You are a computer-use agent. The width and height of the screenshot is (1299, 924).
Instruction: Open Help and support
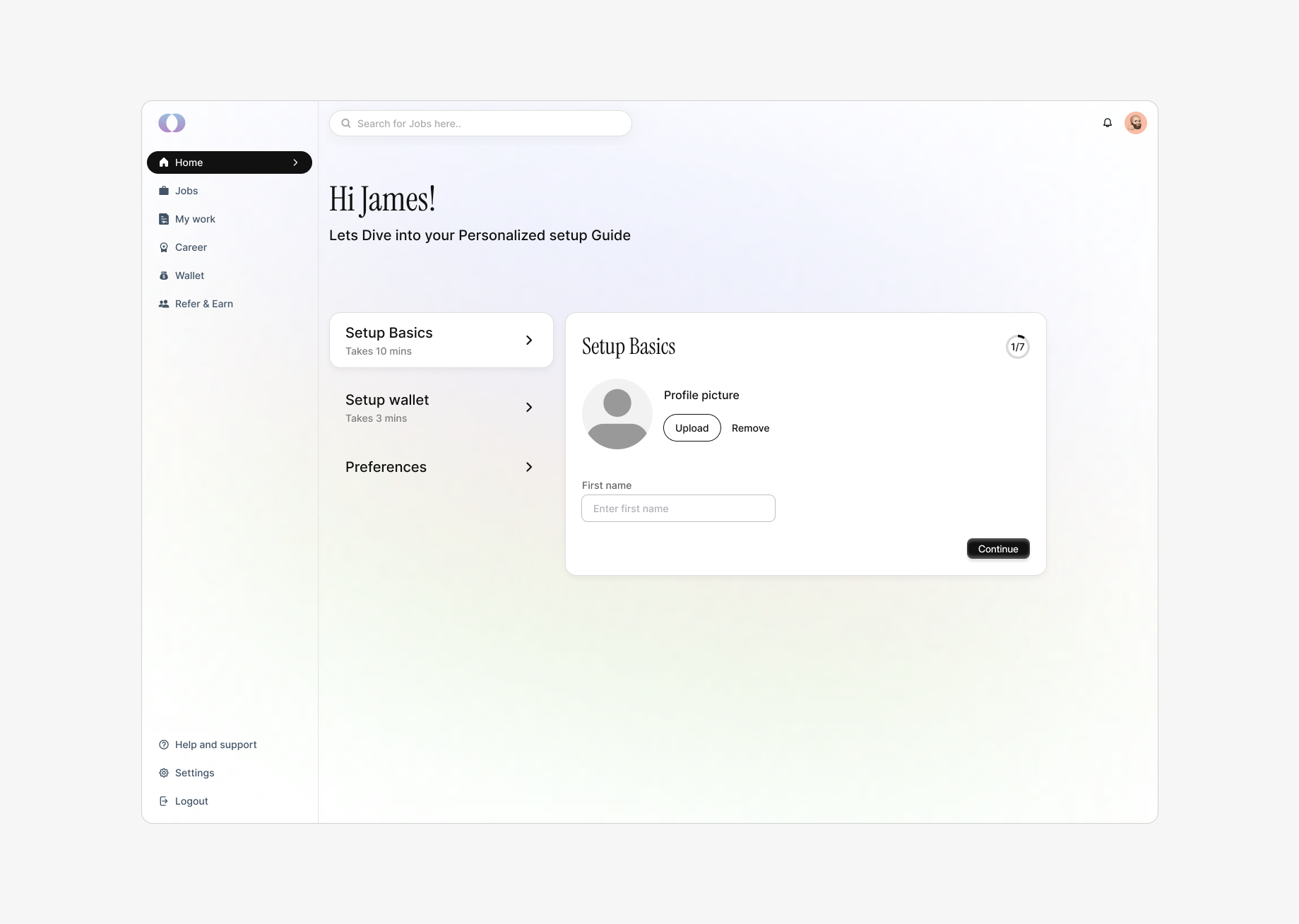[207, 745]
